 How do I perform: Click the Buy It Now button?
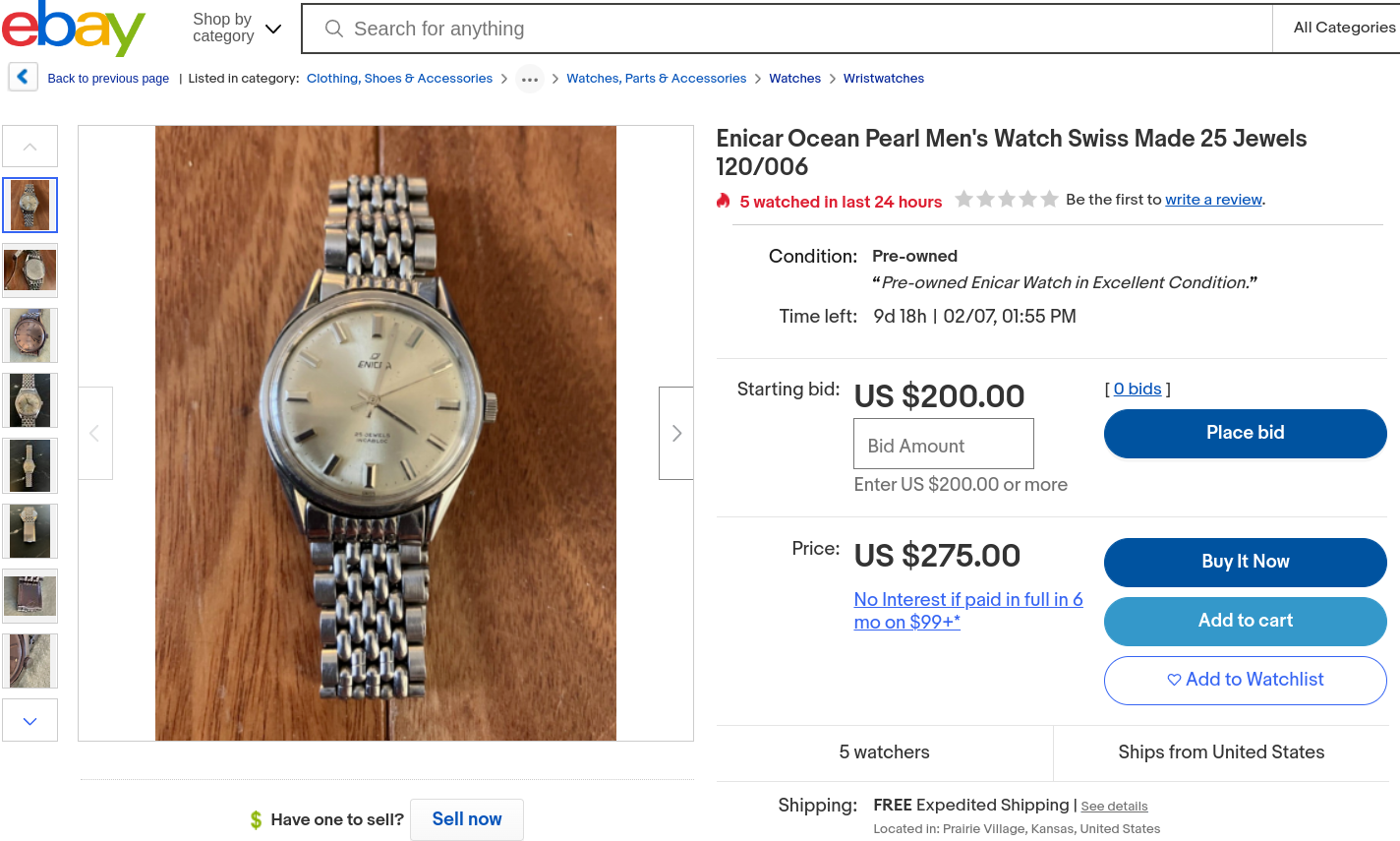(1245, 562)
